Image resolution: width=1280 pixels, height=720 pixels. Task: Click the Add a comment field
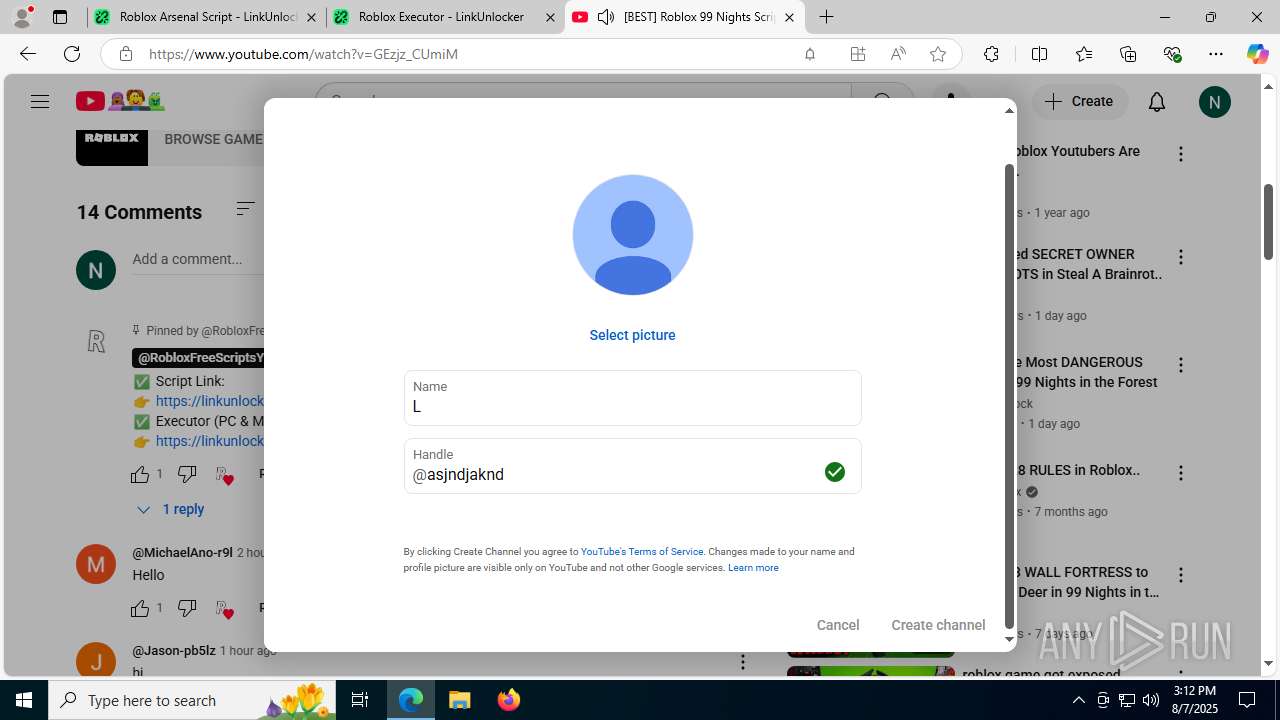187,259
